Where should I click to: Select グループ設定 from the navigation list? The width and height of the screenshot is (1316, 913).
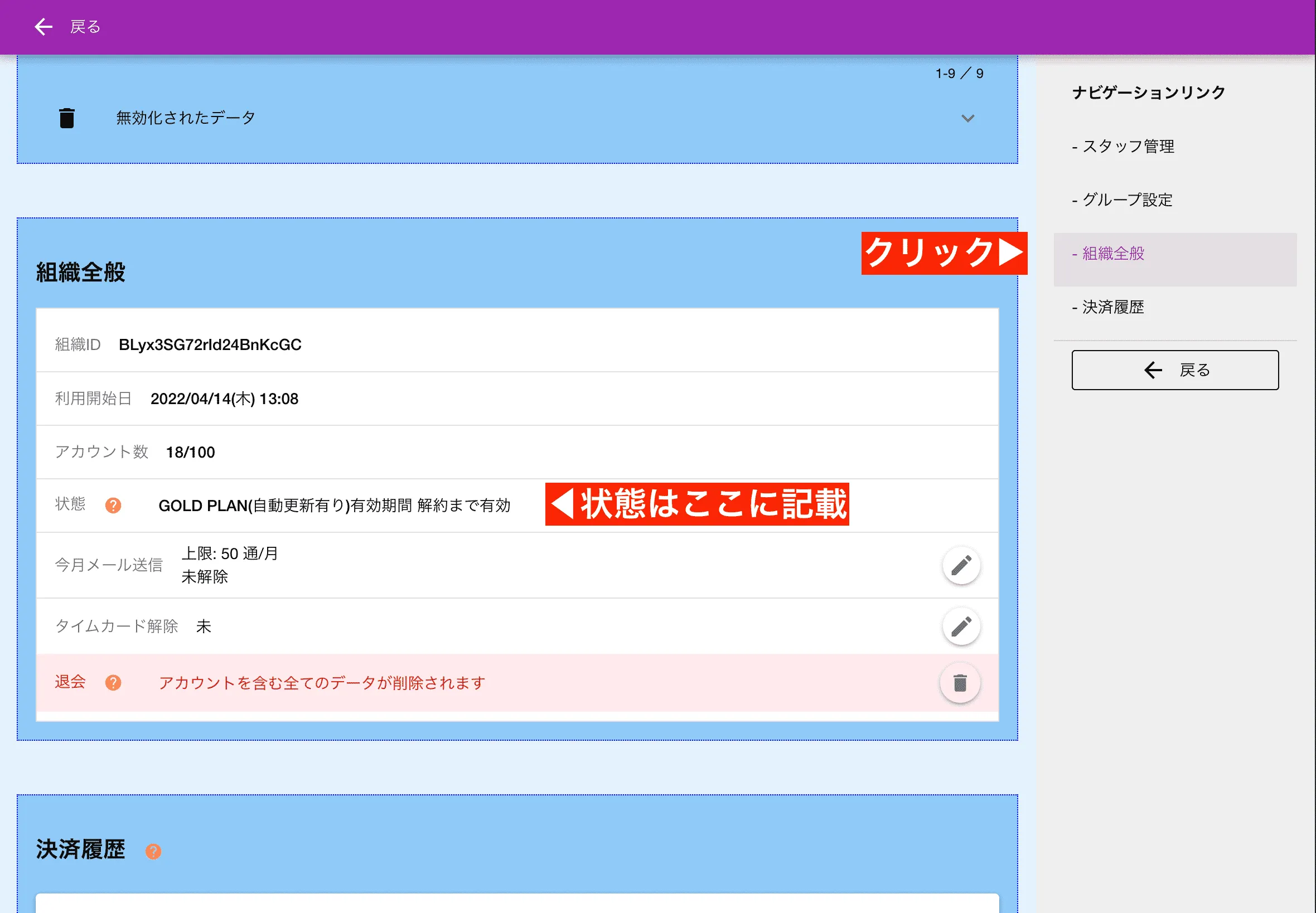pos(1126,200)
